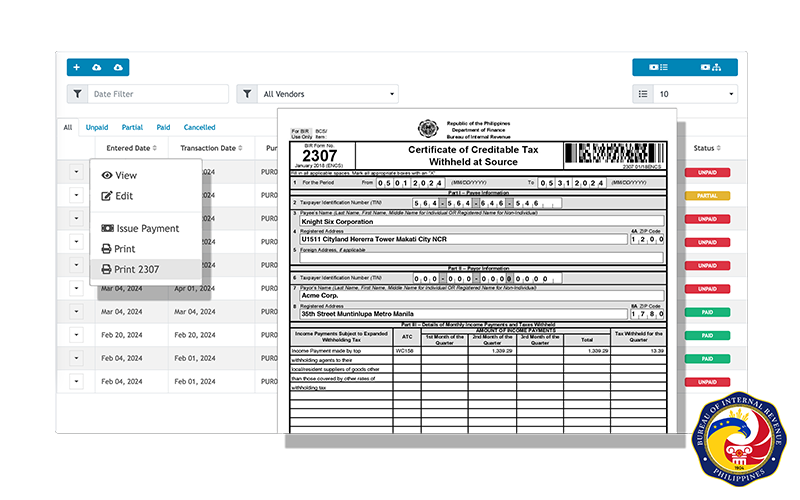Expand the action dropdown for the Apr 01, 2024 row

click(76, 288)
